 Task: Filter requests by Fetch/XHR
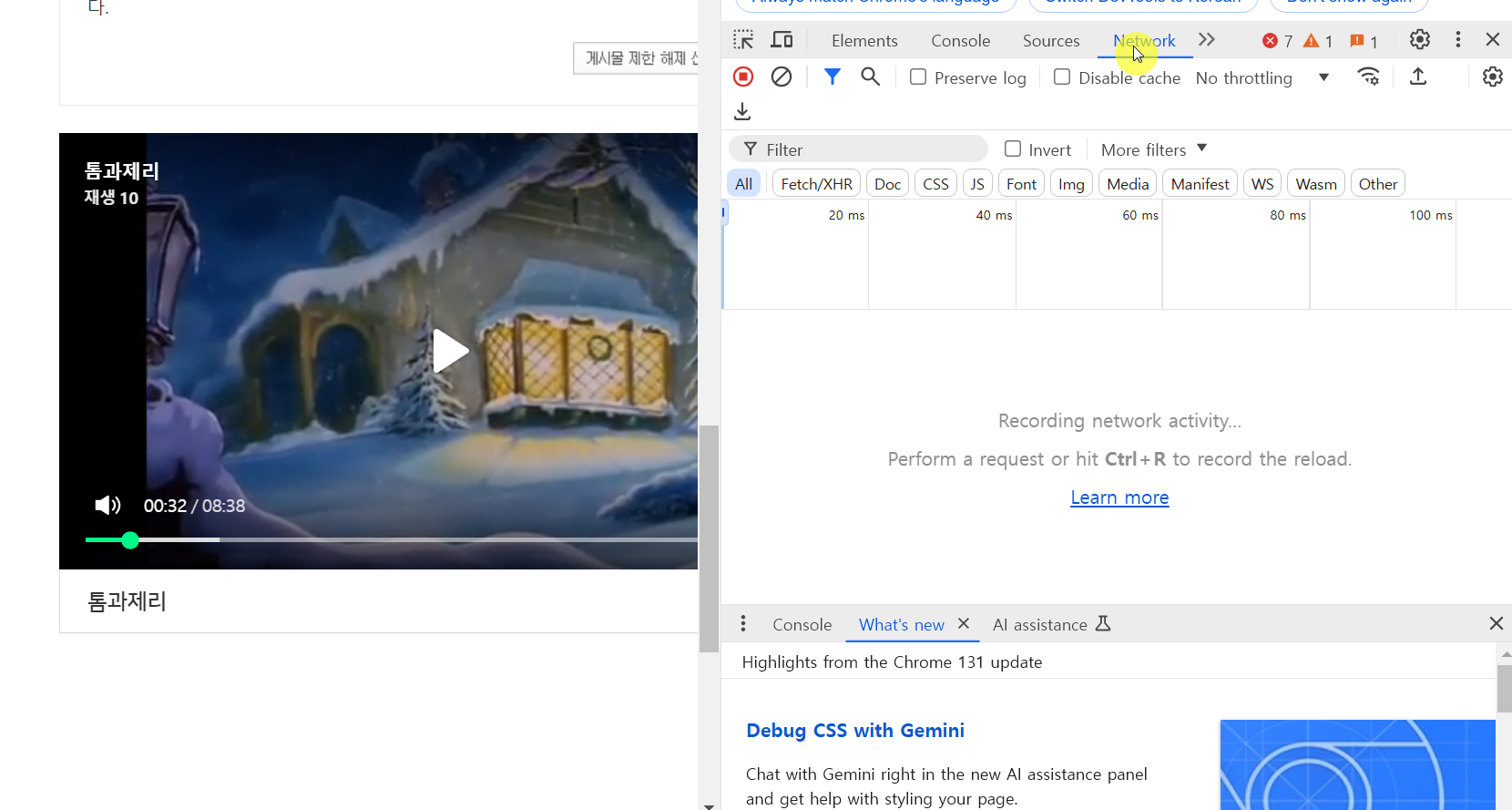click(816, 184)
